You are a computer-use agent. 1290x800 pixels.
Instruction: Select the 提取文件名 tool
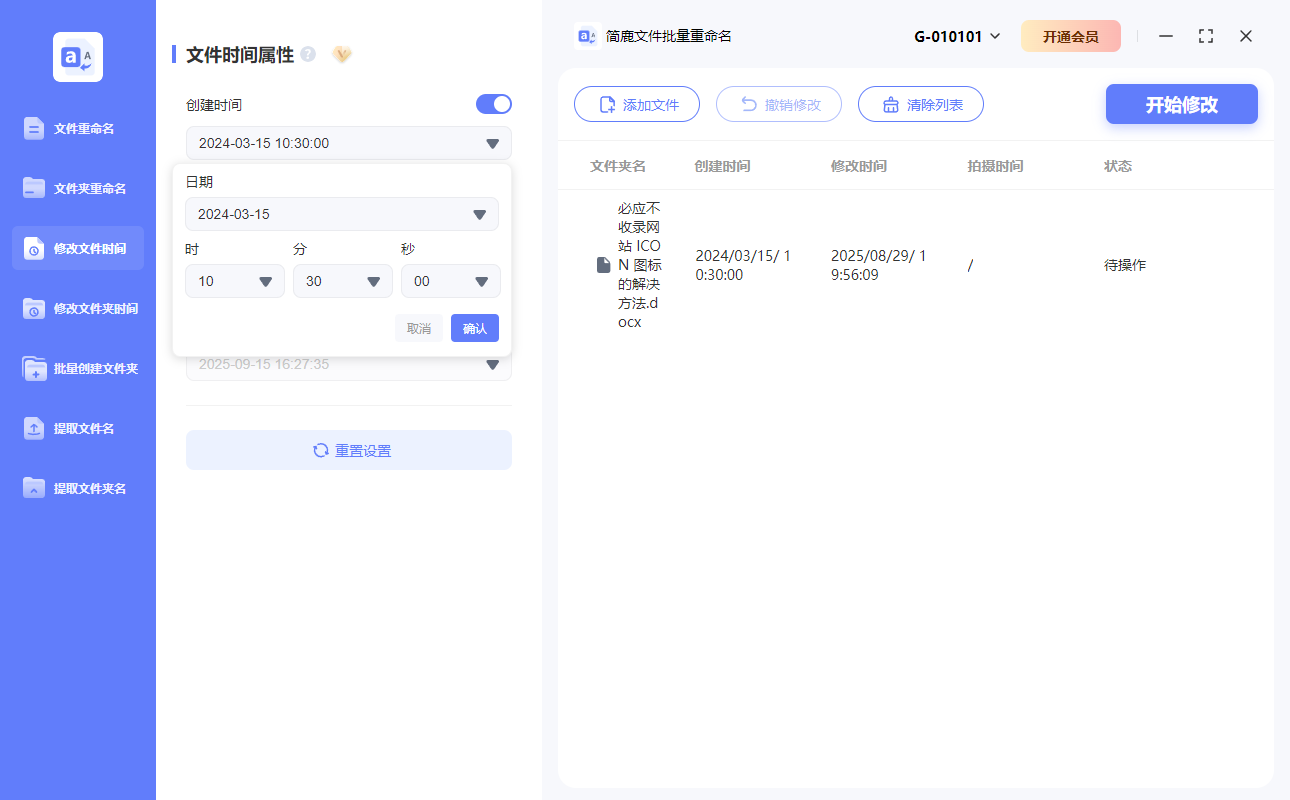tap(77, 428)
